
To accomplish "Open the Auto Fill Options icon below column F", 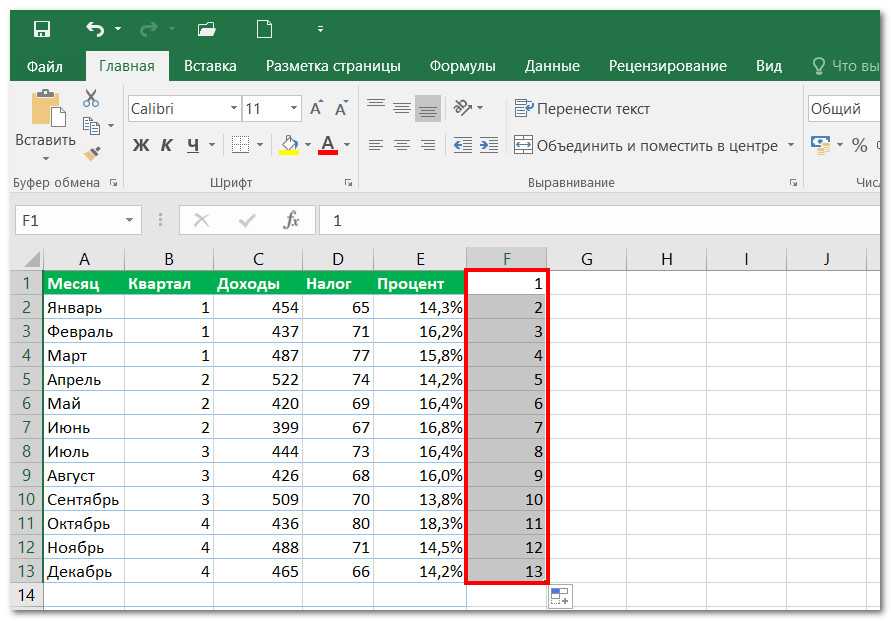I will (x=559, y=597).
